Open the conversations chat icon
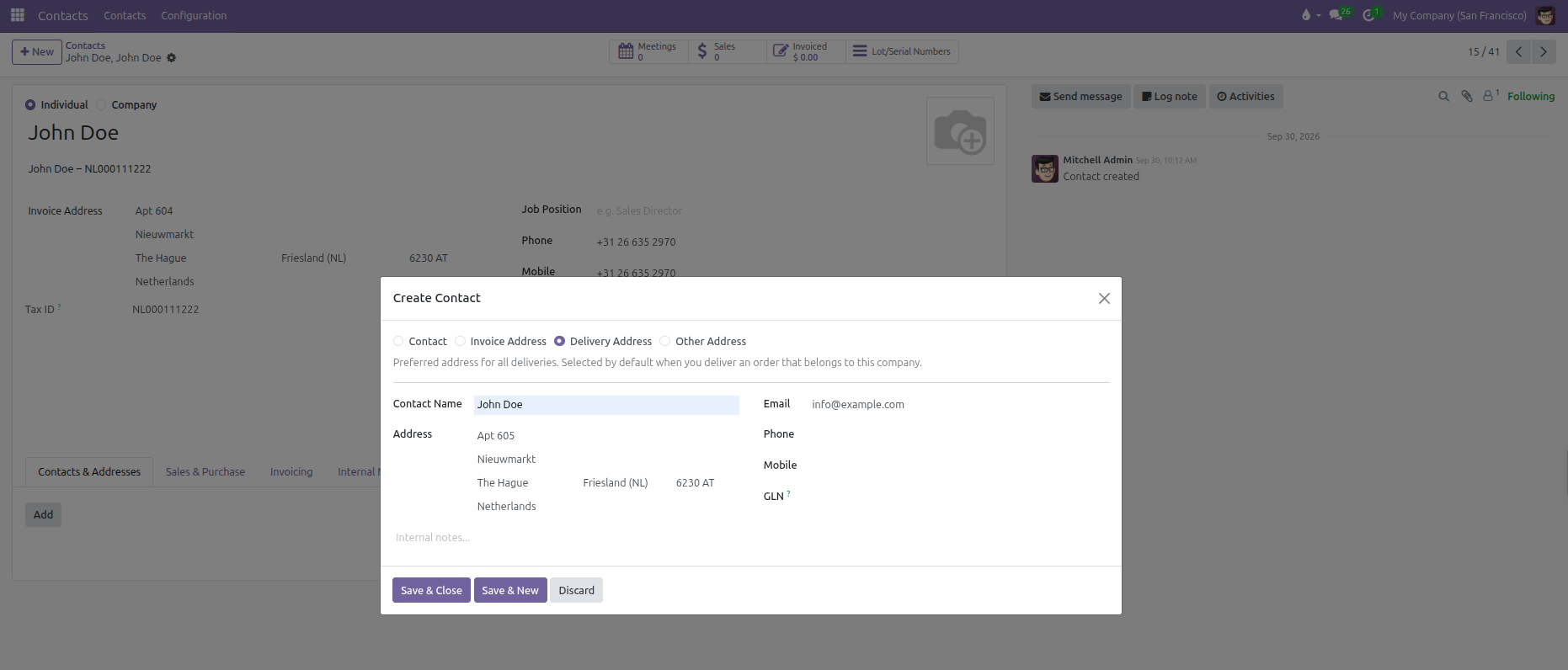Viewport: 1568px width, 670px height. 1336,15
